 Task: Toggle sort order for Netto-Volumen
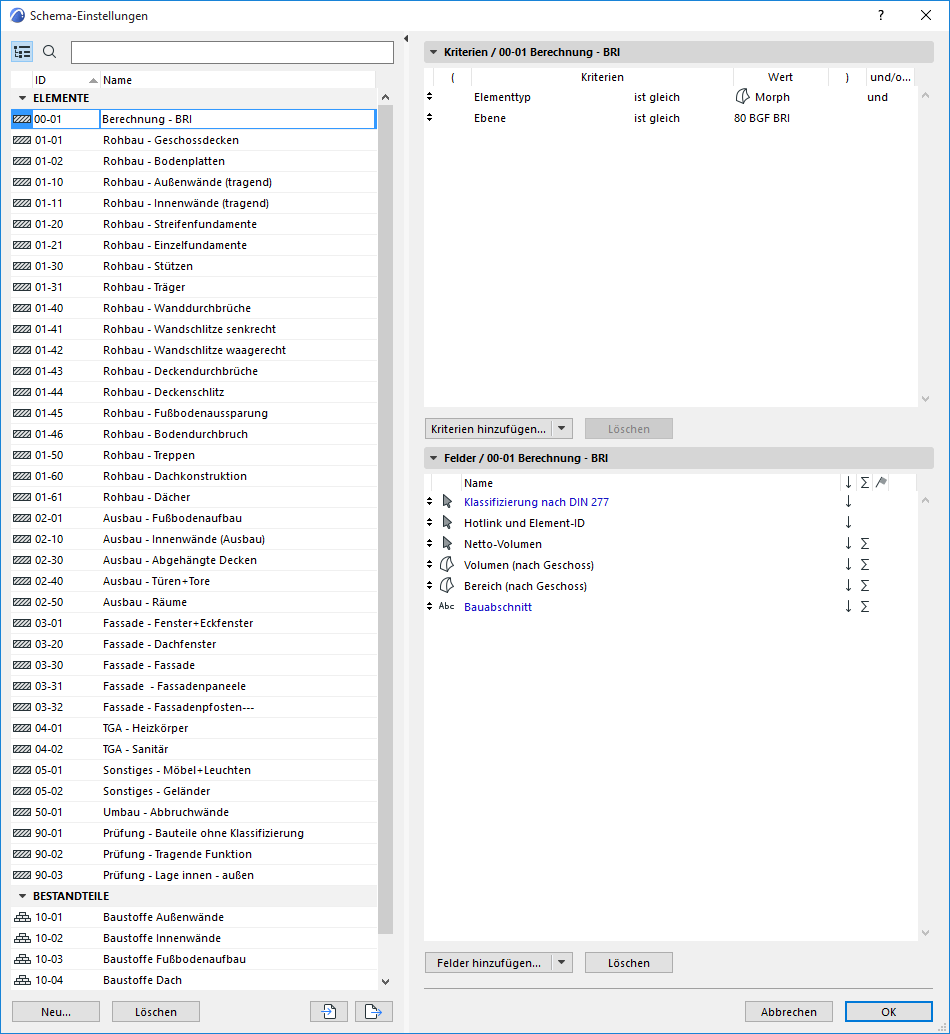(848, 544)
